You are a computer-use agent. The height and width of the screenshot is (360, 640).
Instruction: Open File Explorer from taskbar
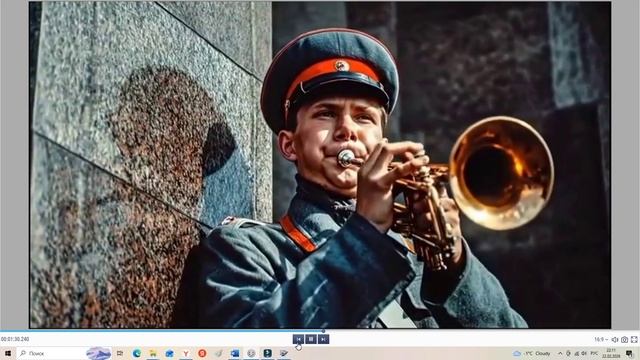click(153, 353)
